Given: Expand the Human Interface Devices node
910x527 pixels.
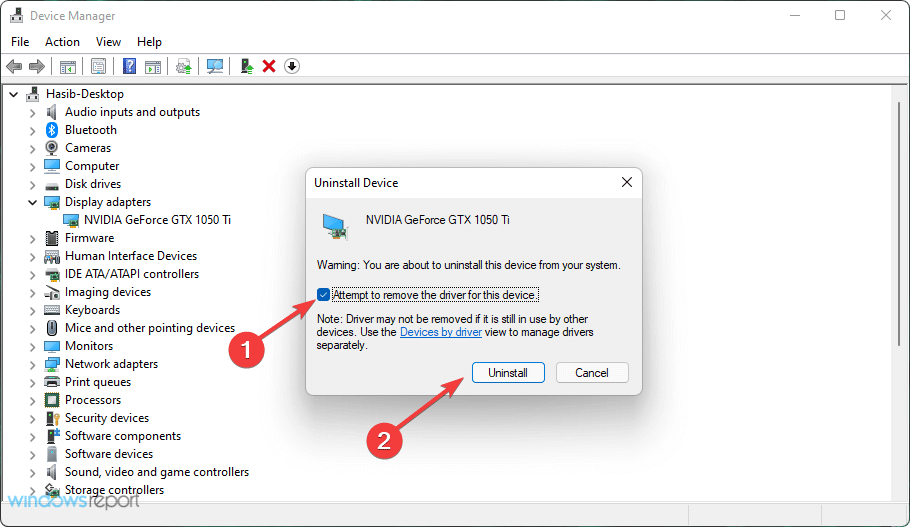Looking at the screenshot, I should [x=32, y=257].
